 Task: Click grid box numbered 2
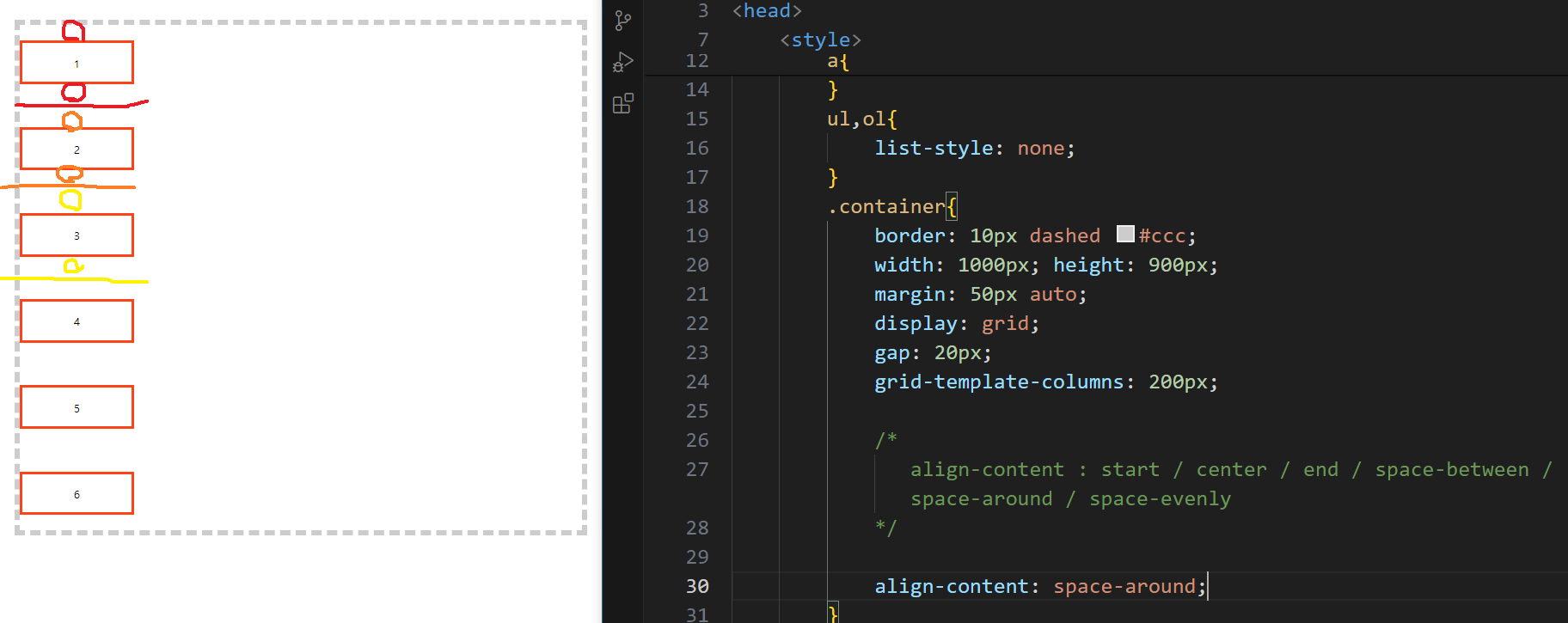point(77,149)
